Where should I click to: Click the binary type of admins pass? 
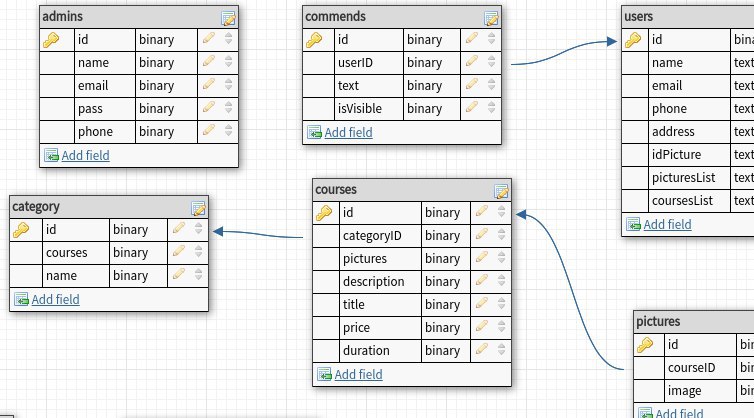(156, 109)
